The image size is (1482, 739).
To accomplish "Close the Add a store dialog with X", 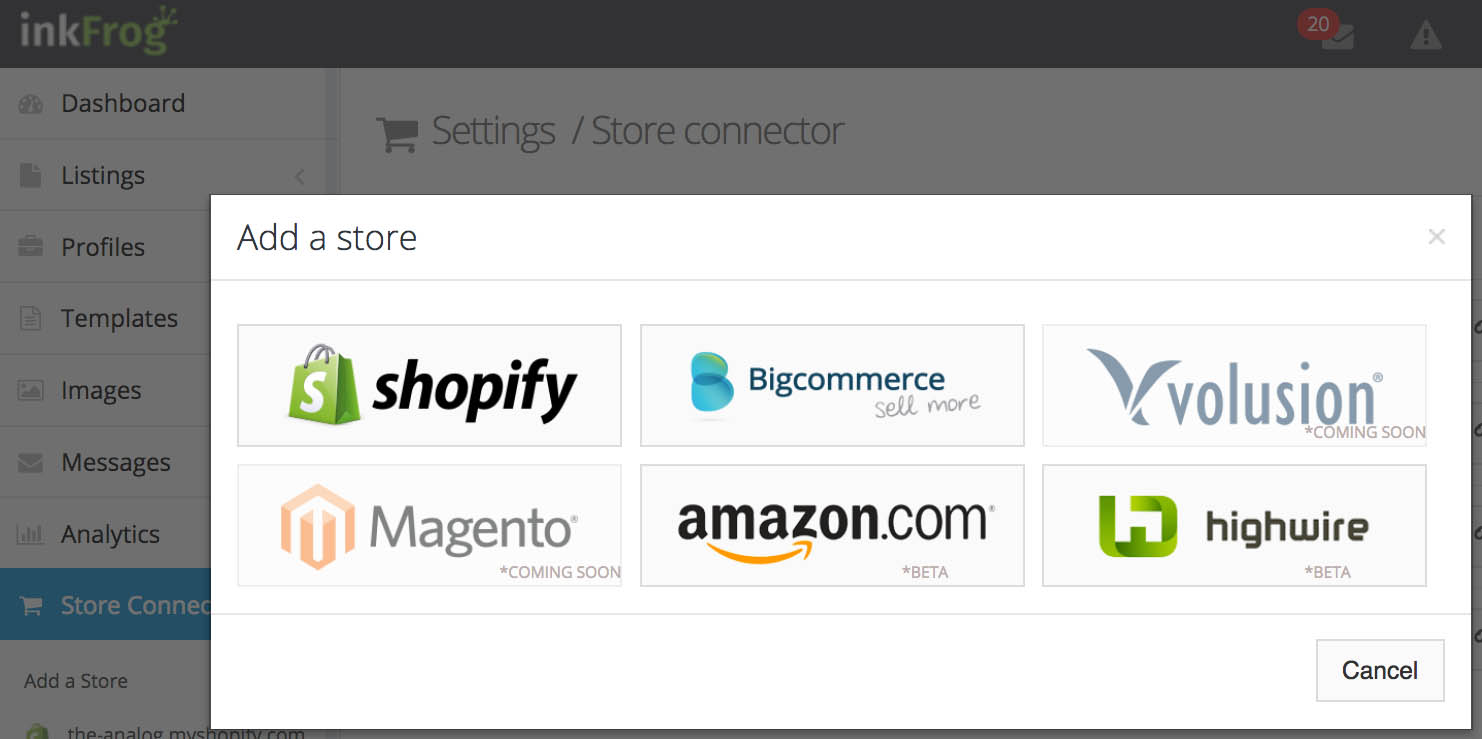I will 1437,237.
